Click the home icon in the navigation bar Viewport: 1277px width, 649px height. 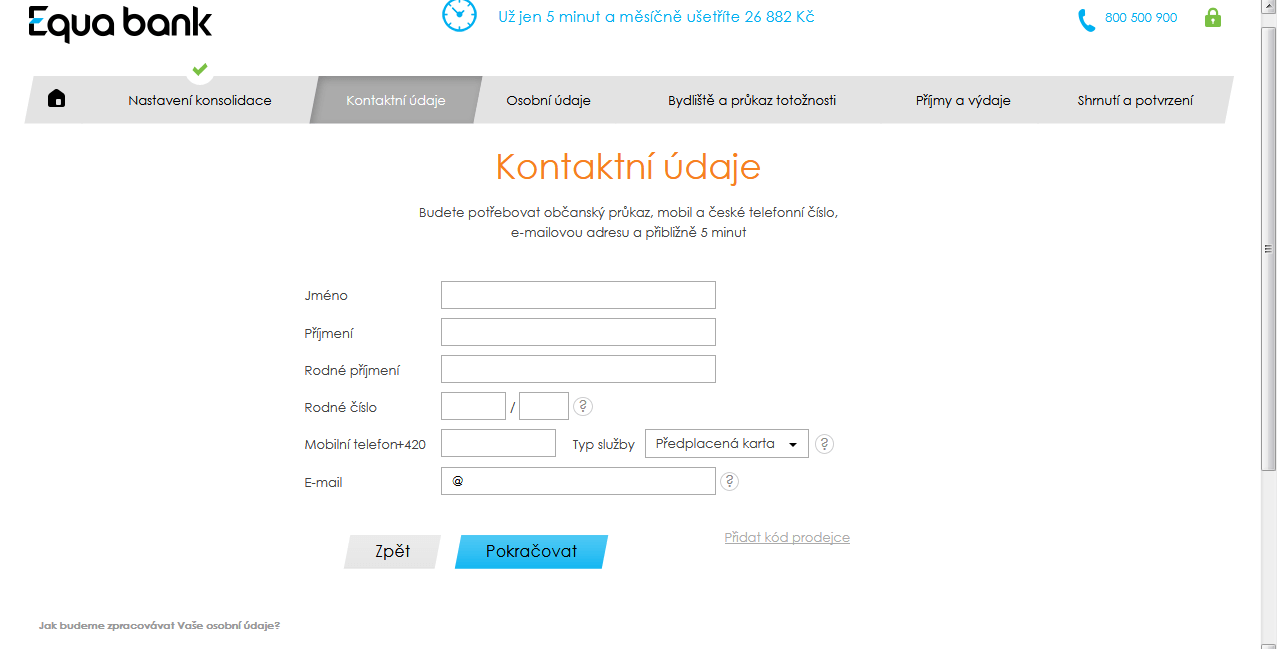[57, 98]
